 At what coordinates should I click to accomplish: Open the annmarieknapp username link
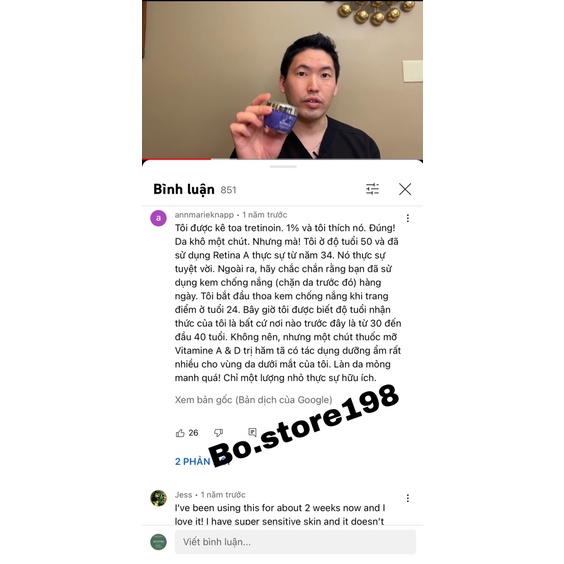coord(204,215)
